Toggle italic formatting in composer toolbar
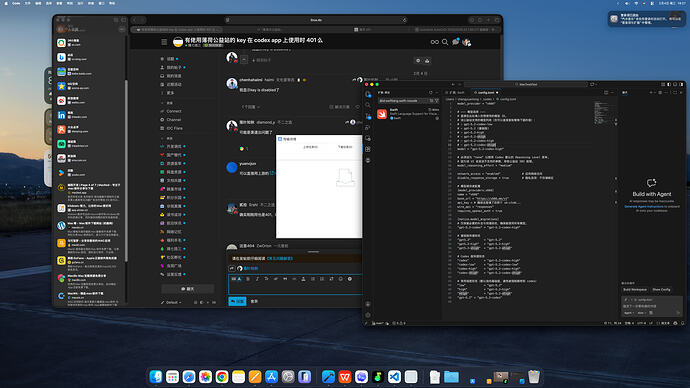 pos(257,279)
